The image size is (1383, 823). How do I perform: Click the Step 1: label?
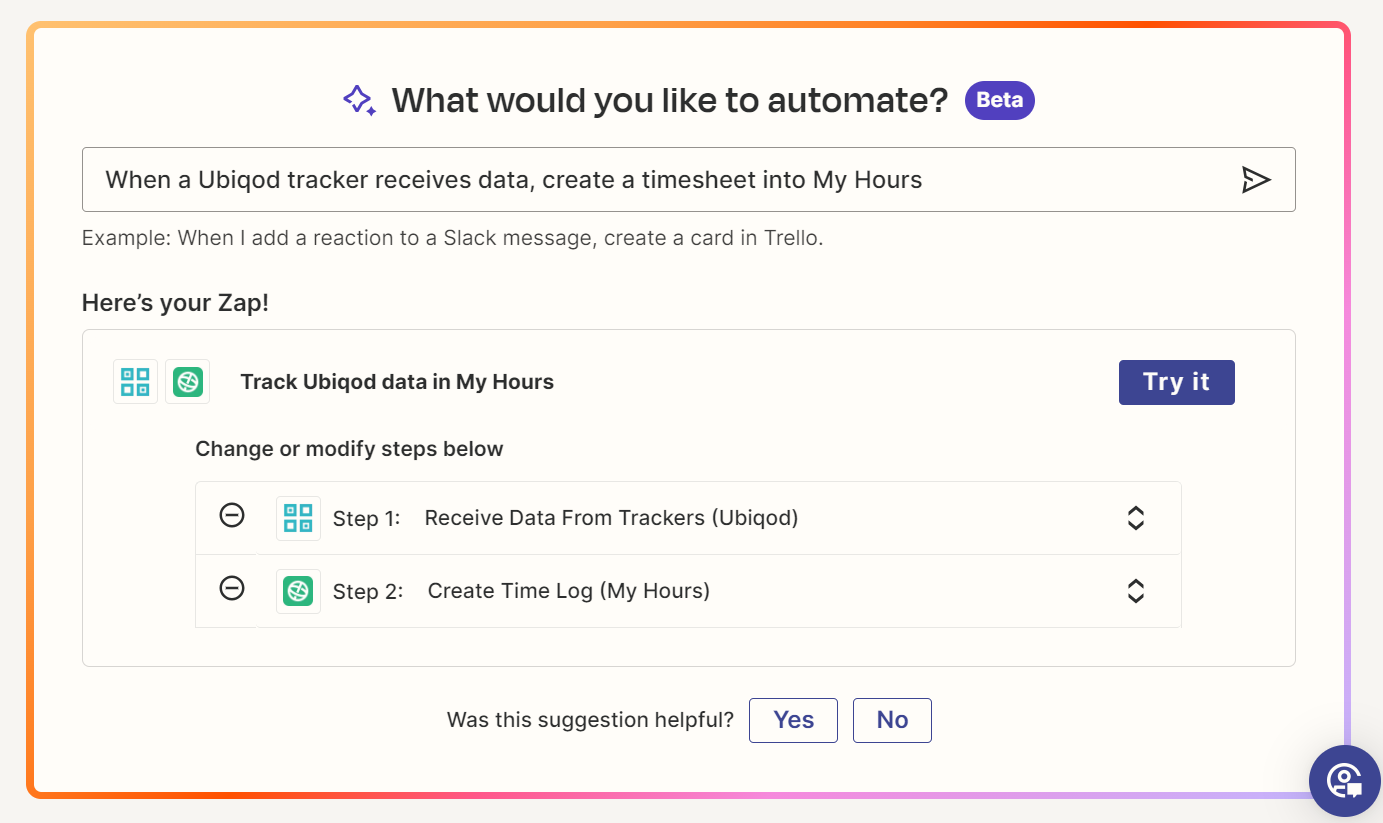(366, 519)
